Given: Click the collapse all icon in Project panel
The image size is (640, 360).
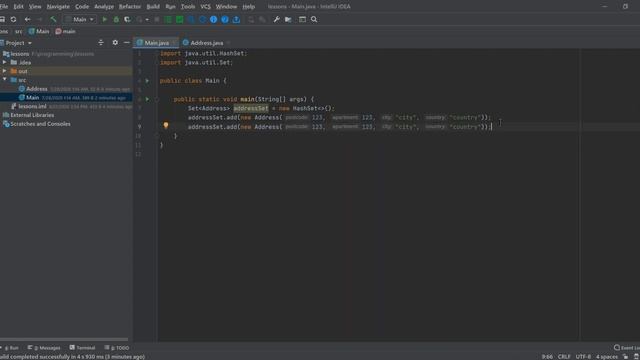Looking at the screenshot, I should tap(101, 42).
